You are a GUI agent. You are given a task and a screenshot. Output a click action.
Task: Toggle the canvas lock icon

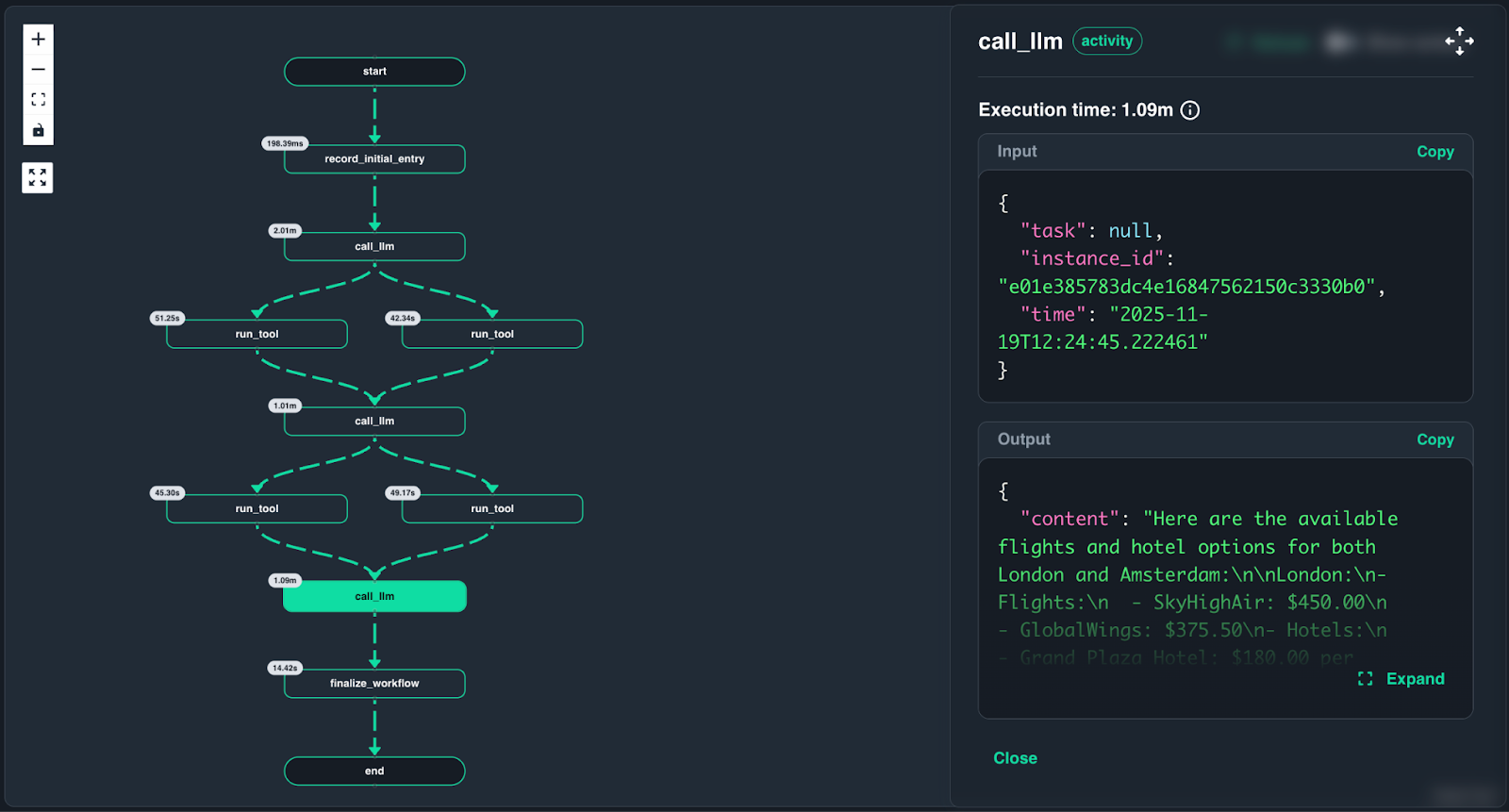tap(38, 130)
